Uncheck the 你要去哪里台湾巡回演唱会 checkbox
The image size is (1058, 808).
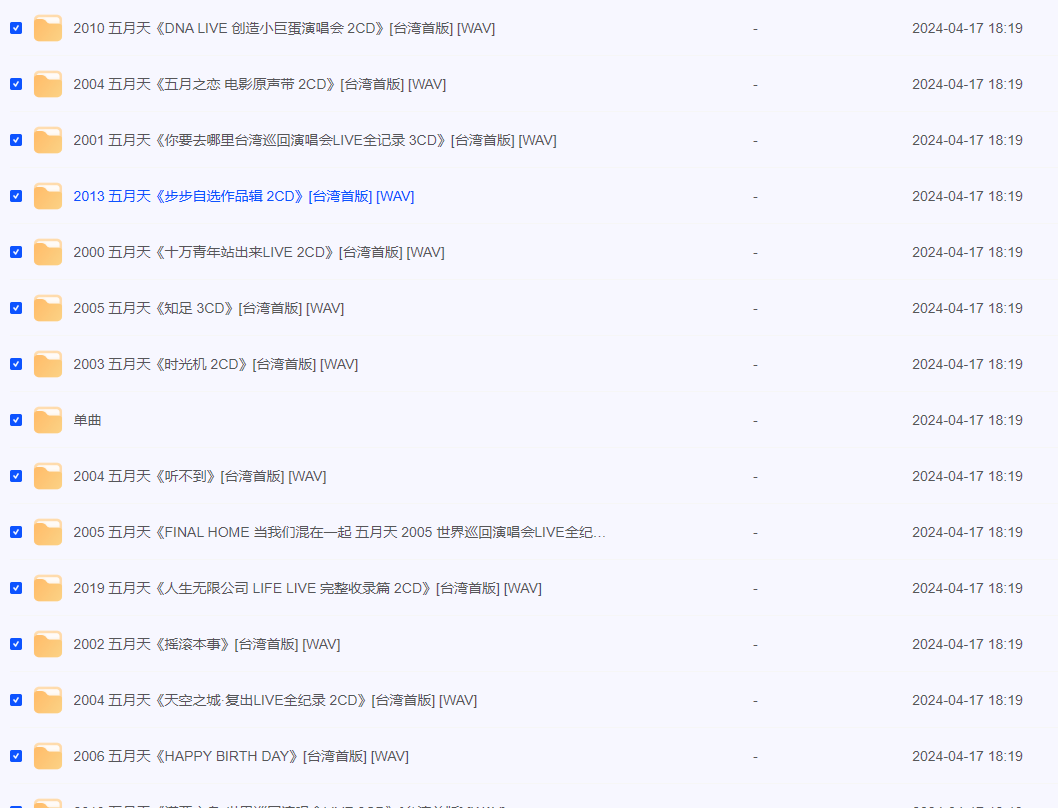point(16,140)
